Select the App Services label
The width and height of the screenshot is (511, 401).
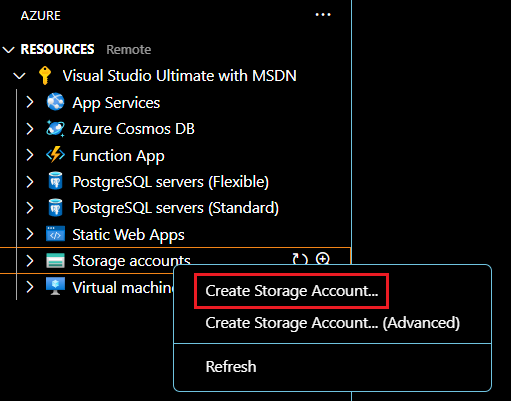116,103
